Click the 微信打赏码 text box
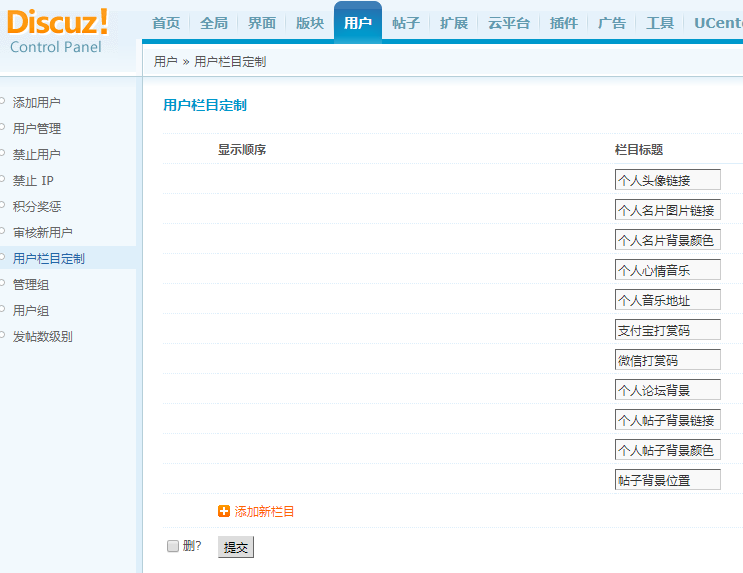The height and width of the screenshot is (573, 743). (x=667, y=360)
